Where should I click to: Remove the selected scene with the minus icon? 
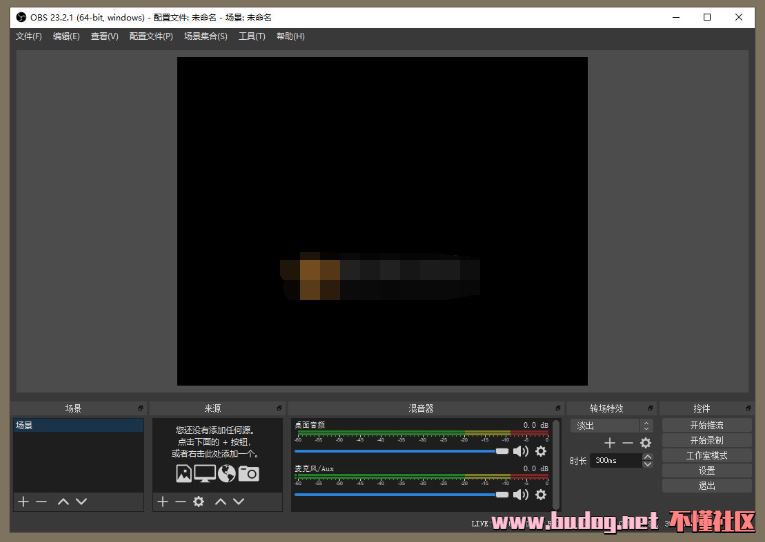click(42, 501)
